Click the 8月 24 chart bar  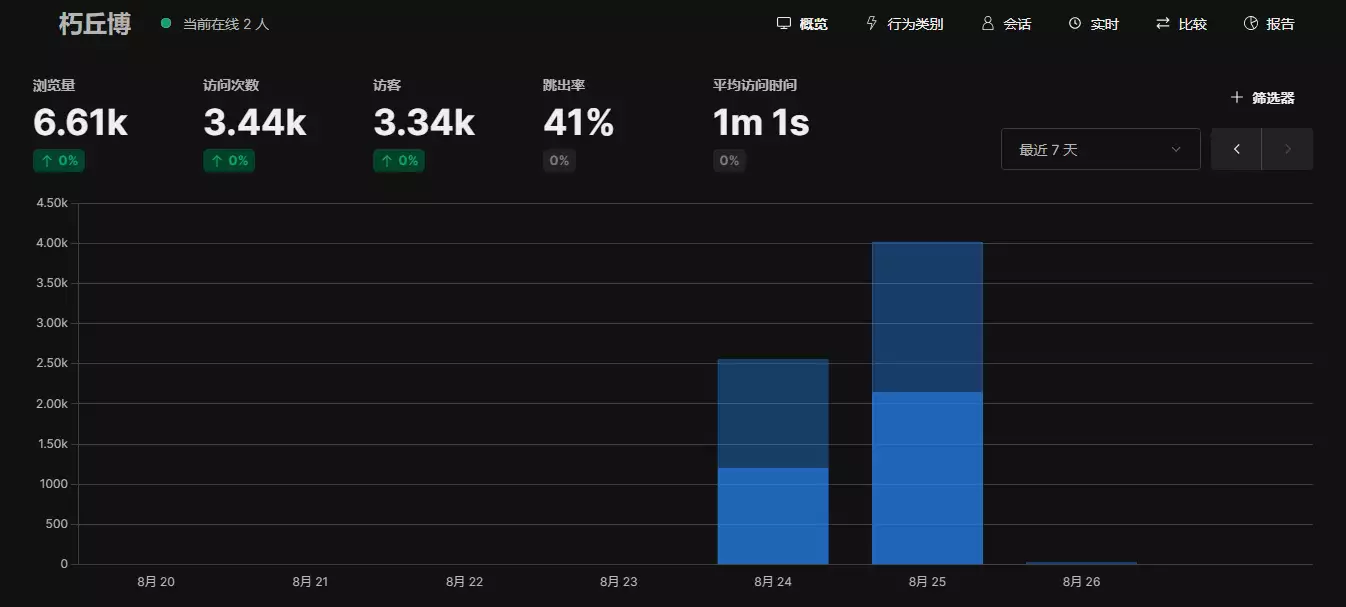click(773, 470)
